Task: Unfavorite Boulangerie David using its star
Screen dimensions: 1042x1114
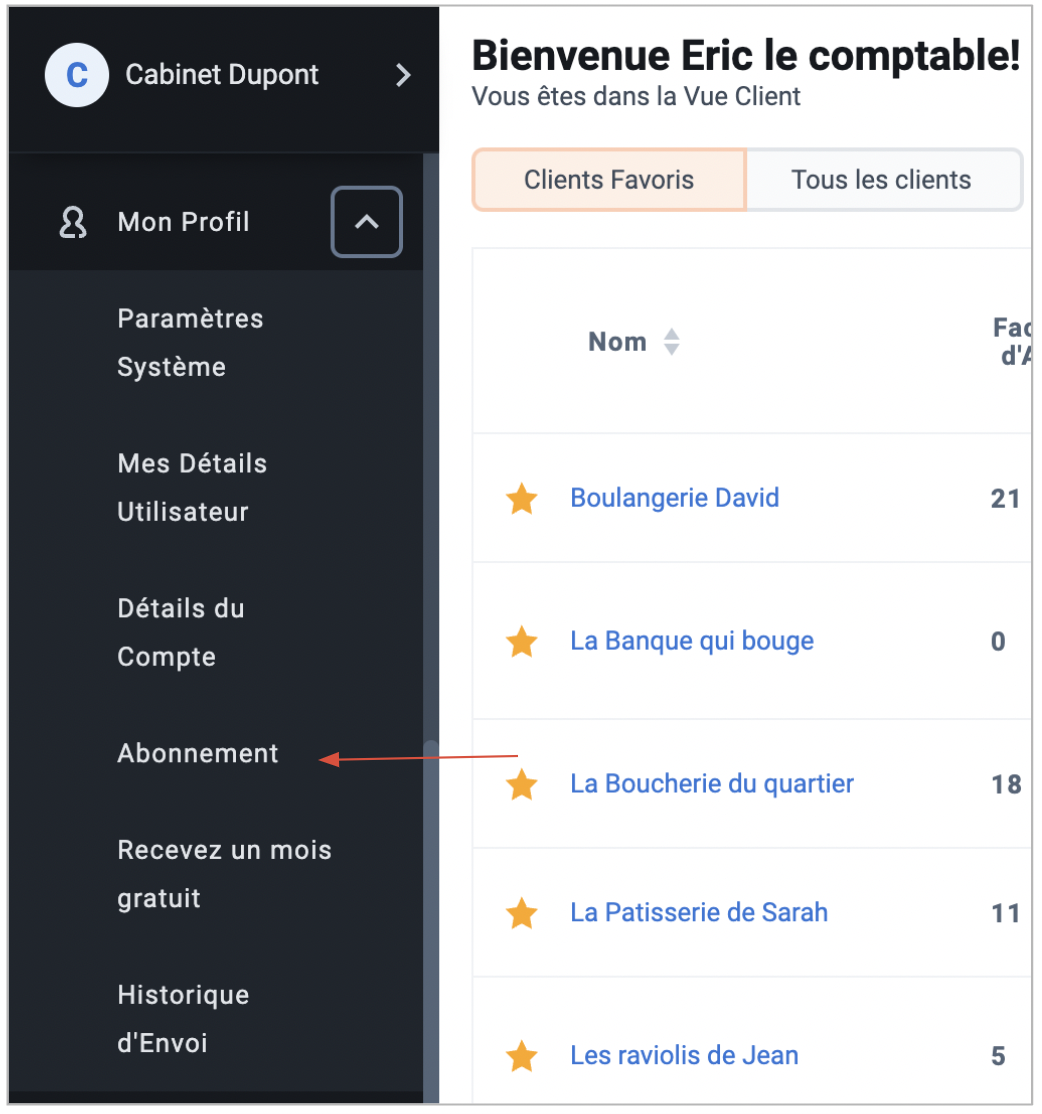Action: coord(521,499)
